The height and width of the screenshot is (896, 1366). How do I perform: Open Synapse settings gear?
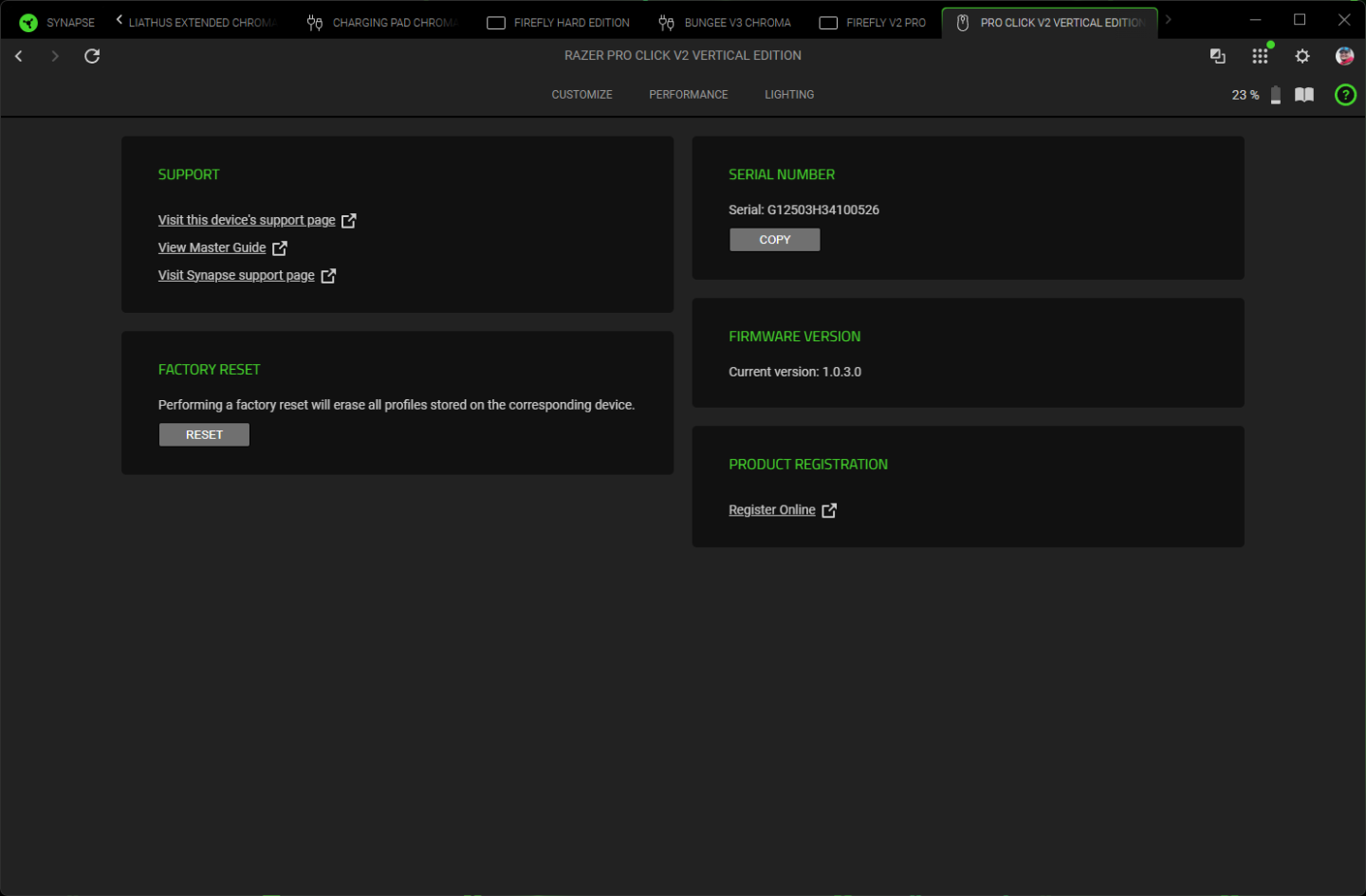pos(1302,56)
